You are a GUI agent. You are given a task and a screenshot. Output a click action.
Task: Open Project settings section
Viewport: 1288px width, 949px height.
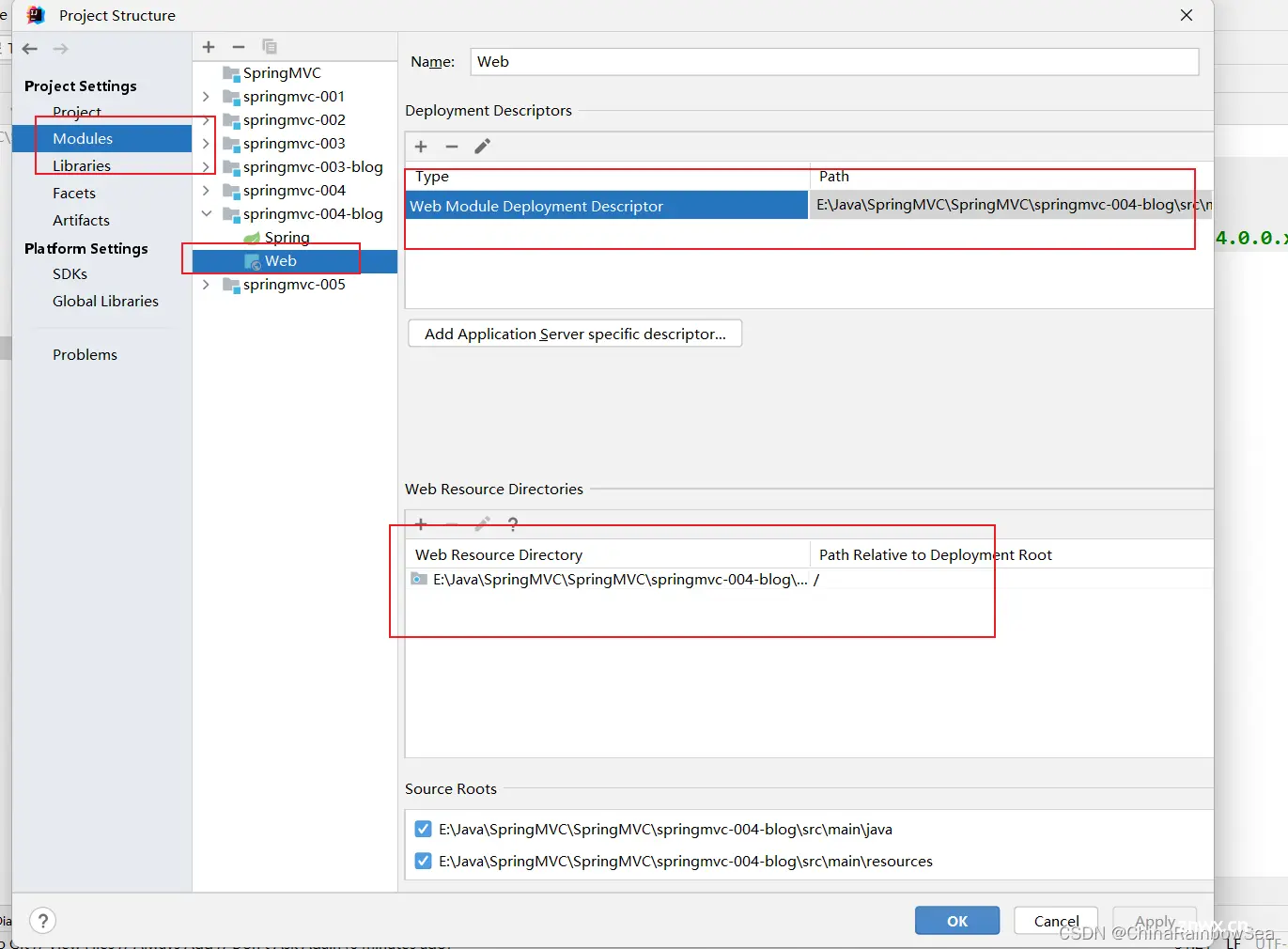pyautogui.click(x=77, y=112)
